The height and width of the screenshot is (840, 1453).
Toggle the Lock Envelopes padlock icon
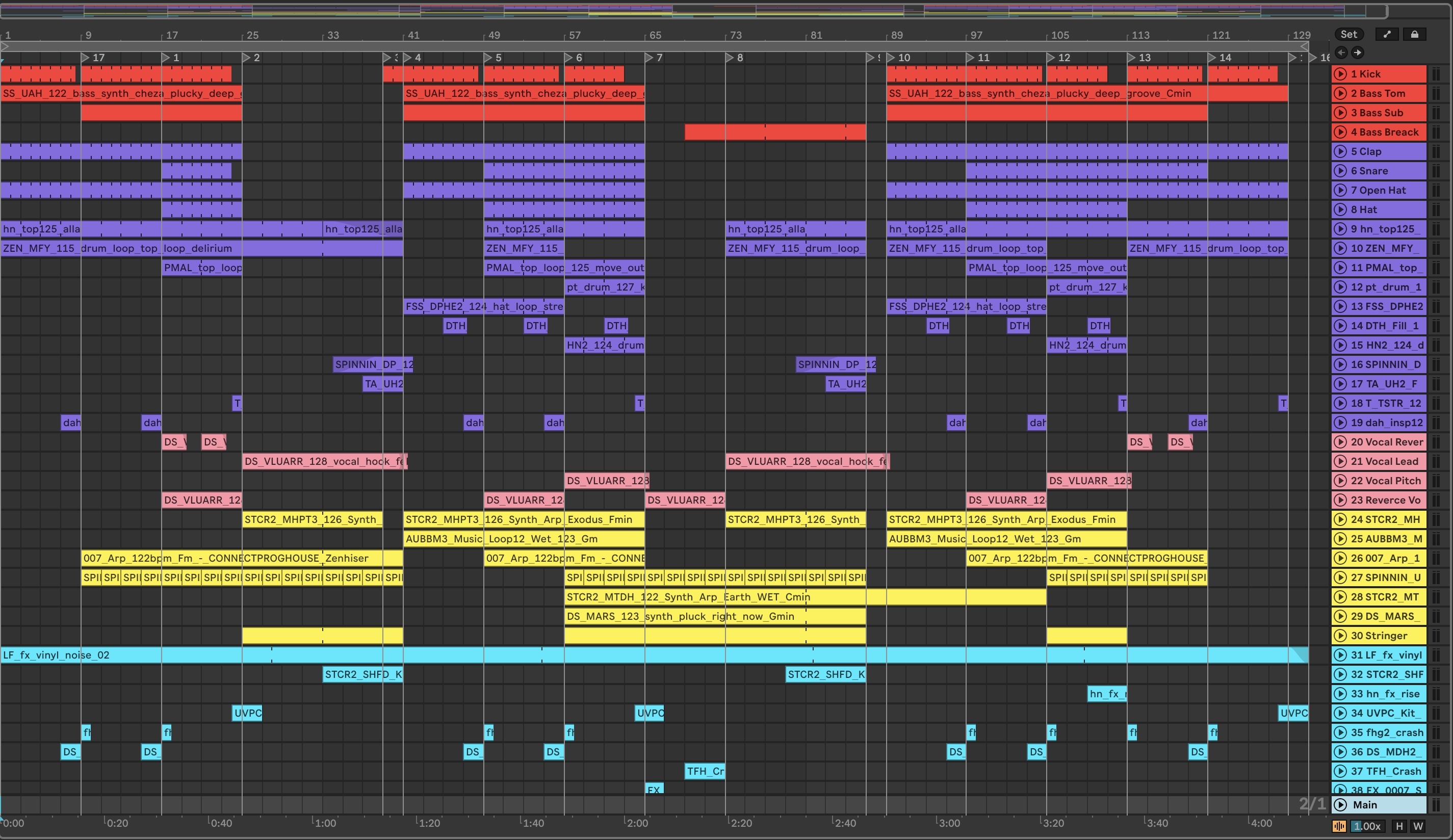click(1414, 35)
